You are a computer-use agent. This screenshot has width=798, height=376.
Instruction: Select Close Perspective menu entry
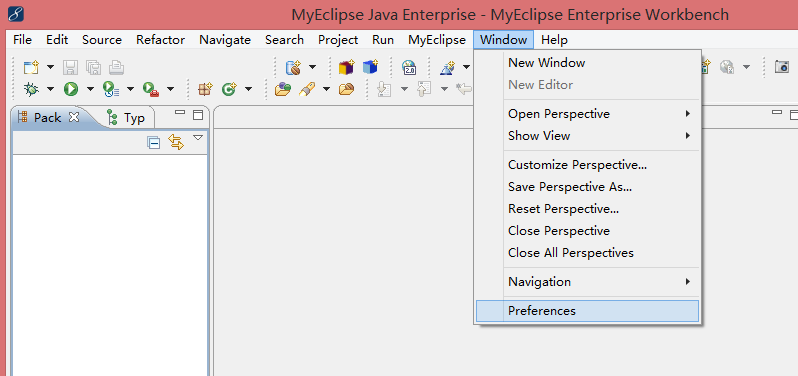click(588, 230)
